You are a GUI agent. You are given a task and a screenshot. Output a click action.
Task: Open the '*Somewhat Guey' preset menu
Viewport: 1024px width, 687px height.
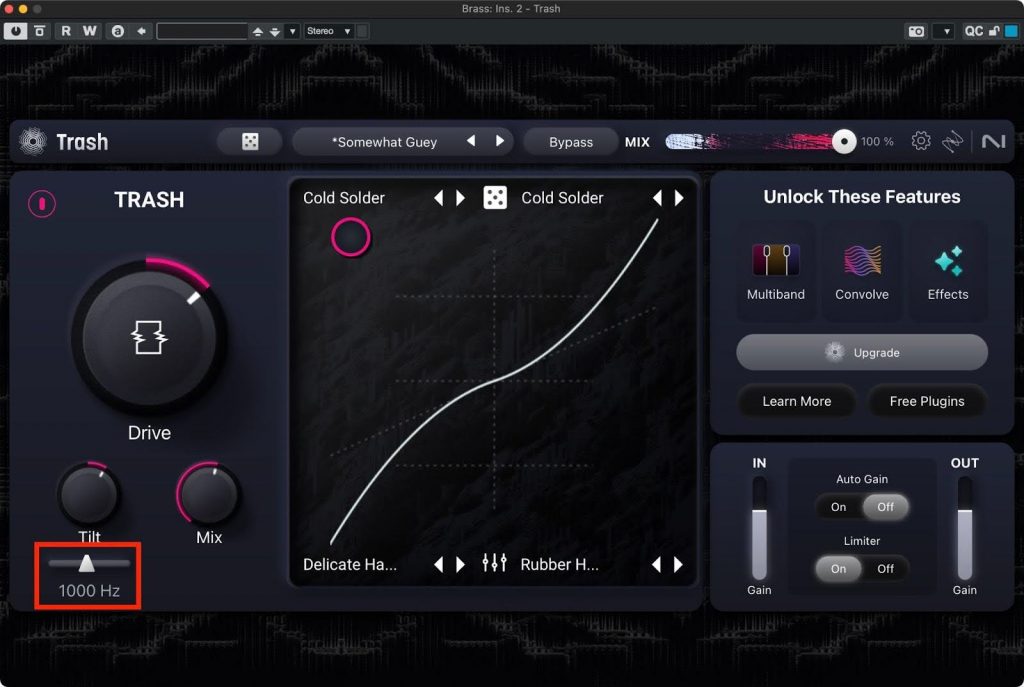point(384,142)
